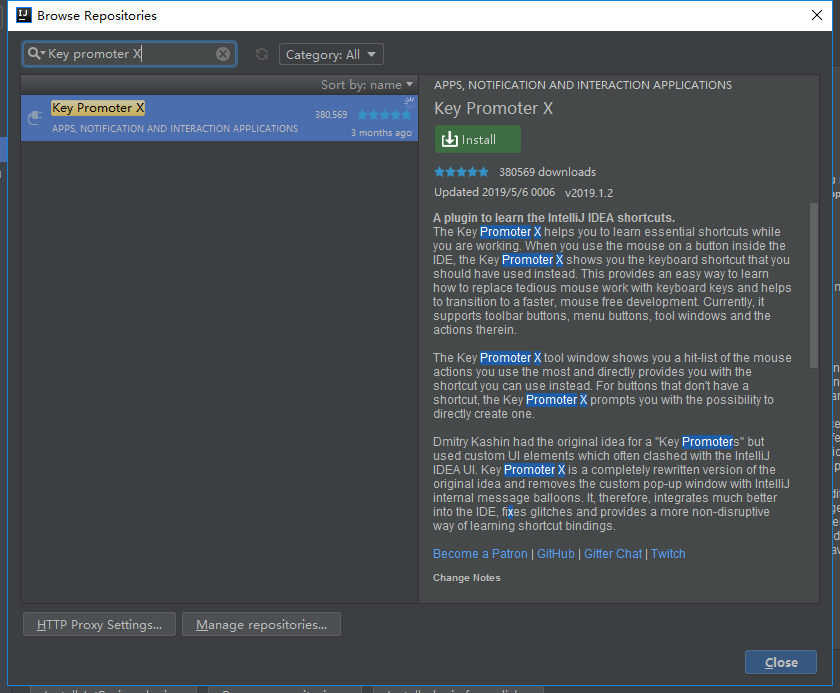Open the GitHub link
Viewport: 840px width, 693px height.
556,554
